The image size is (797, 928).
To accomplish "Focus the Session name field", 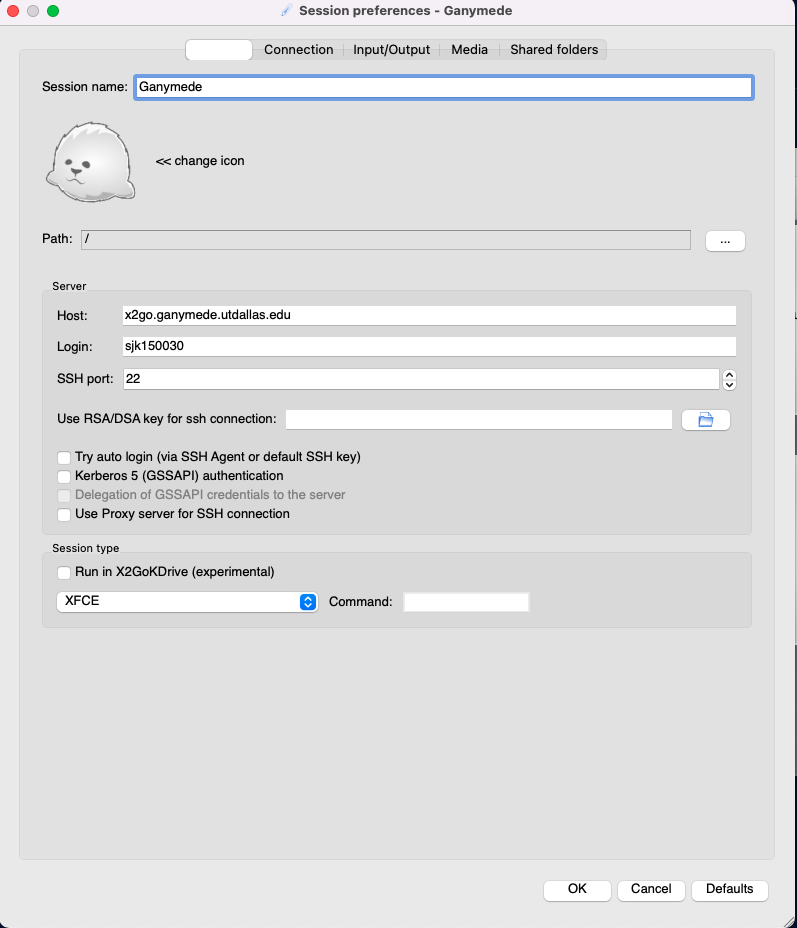I will coord(443,87).
